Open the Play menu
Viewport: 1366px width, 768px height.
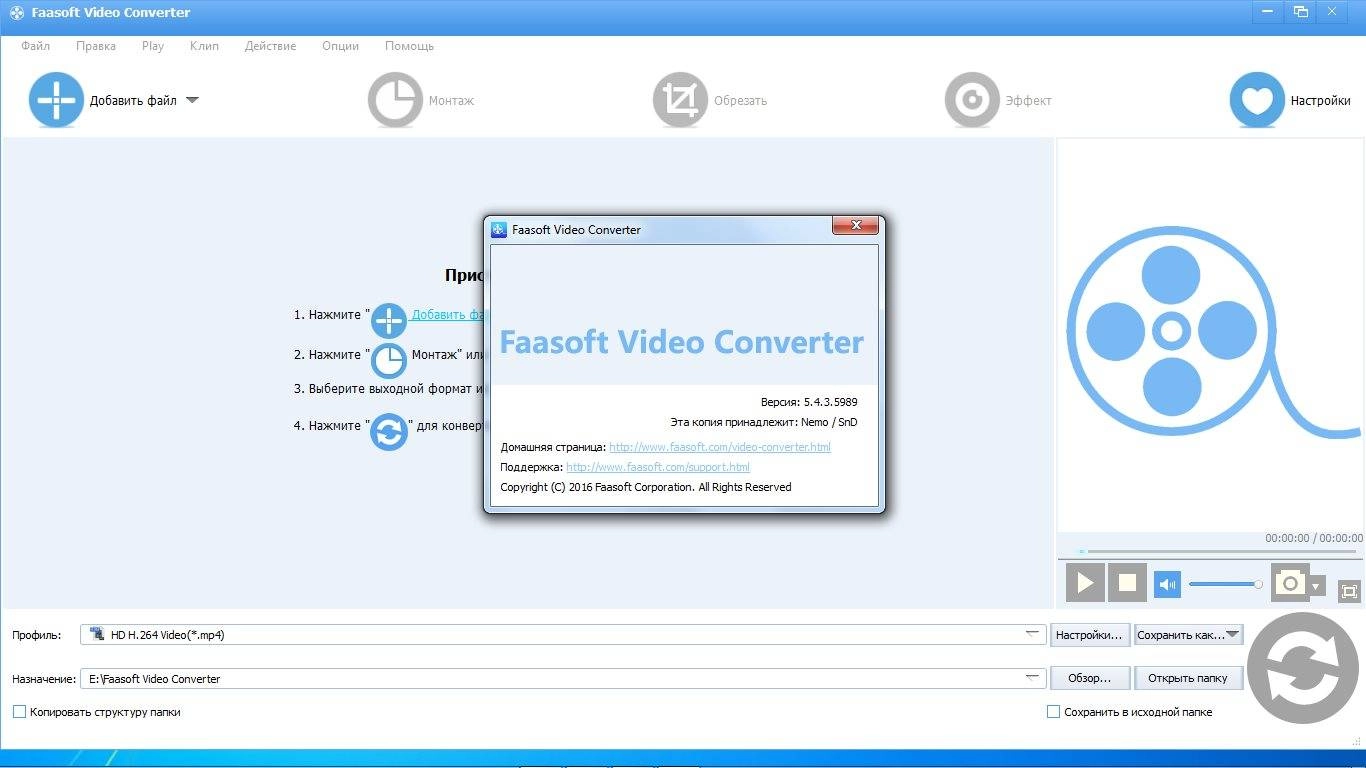(x=153, y=46)
